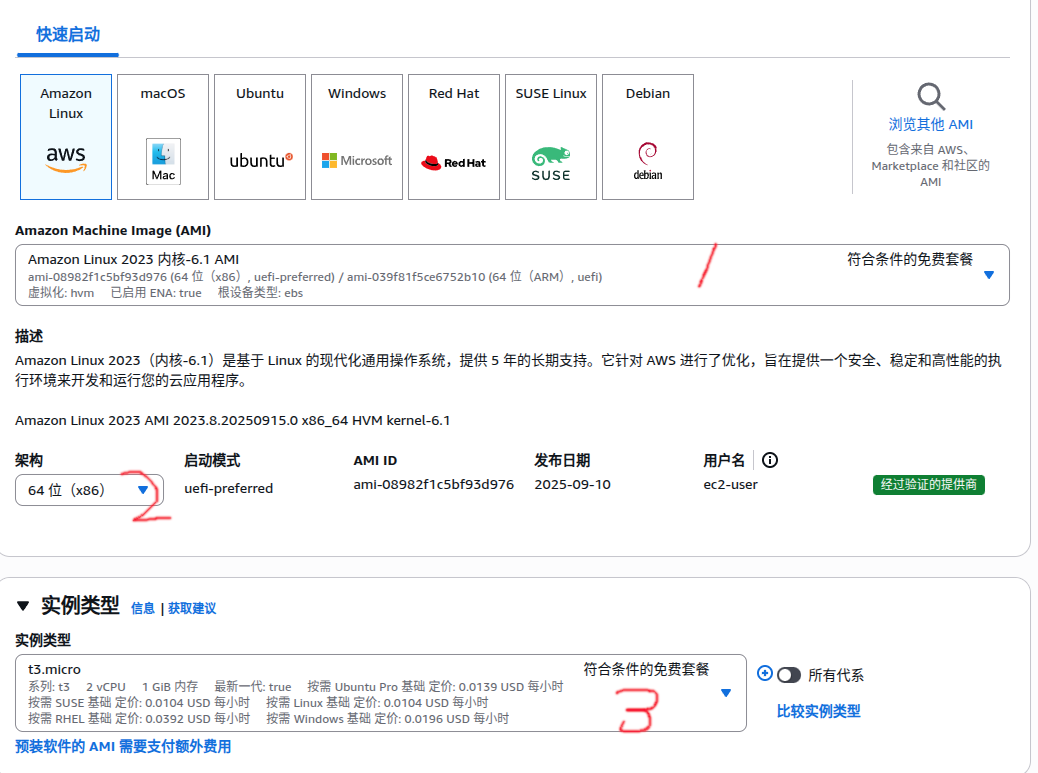Click the SUSE chameleon logo

pos(551,163)
